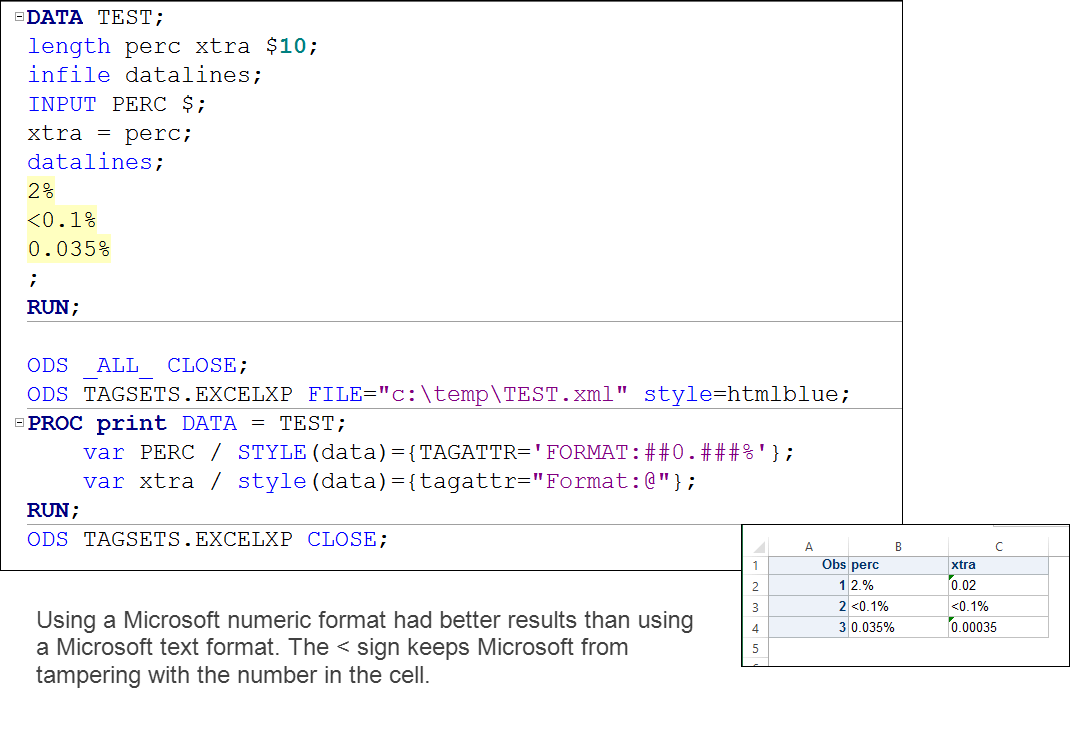Click the select-all corner of the spreadsheet

757,547
